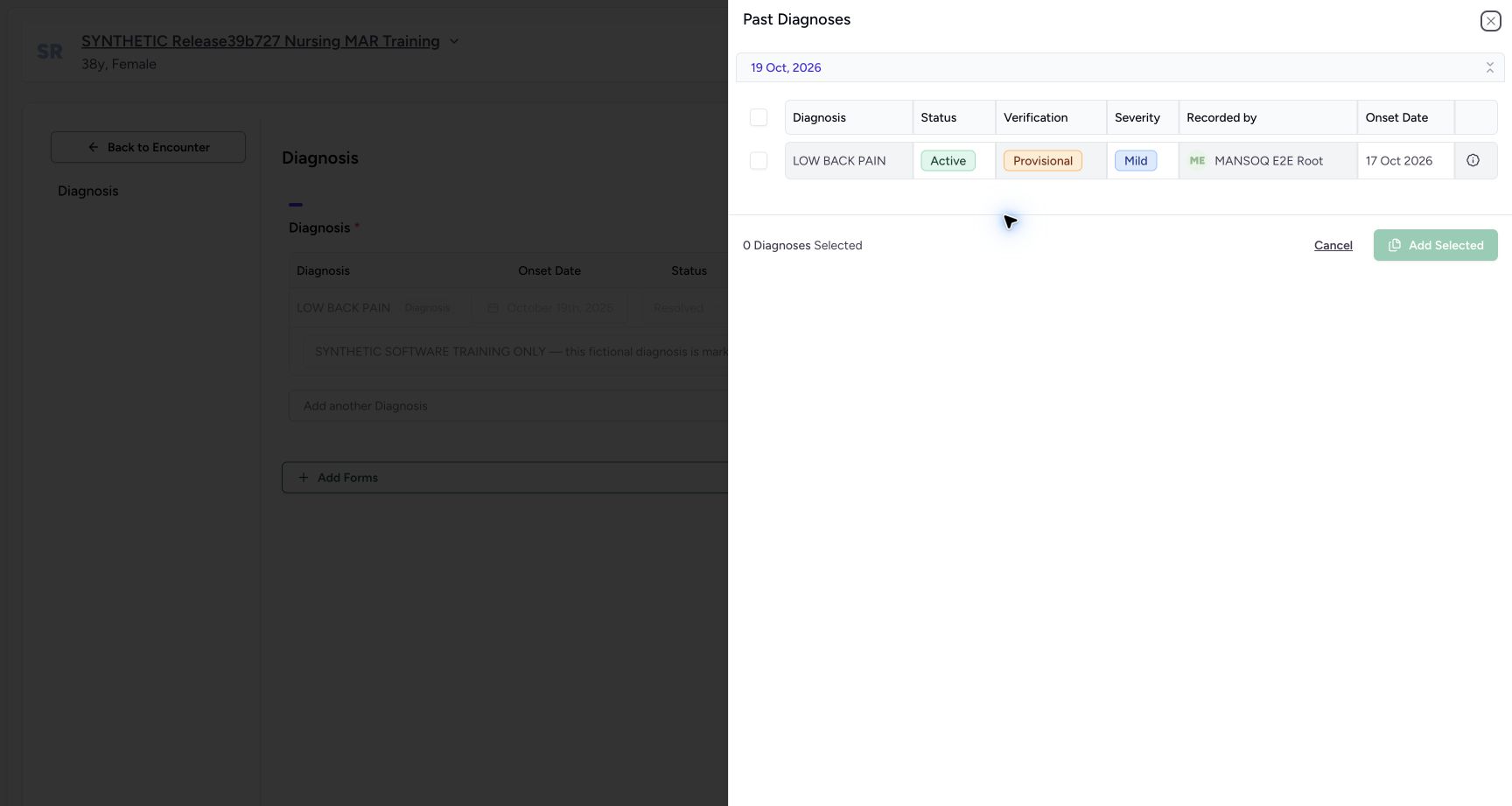This screenshot has width=1512, height=806.
Task: Expand the 19 Oct, 2026 date dropdown
Action: pos(1120,67)
